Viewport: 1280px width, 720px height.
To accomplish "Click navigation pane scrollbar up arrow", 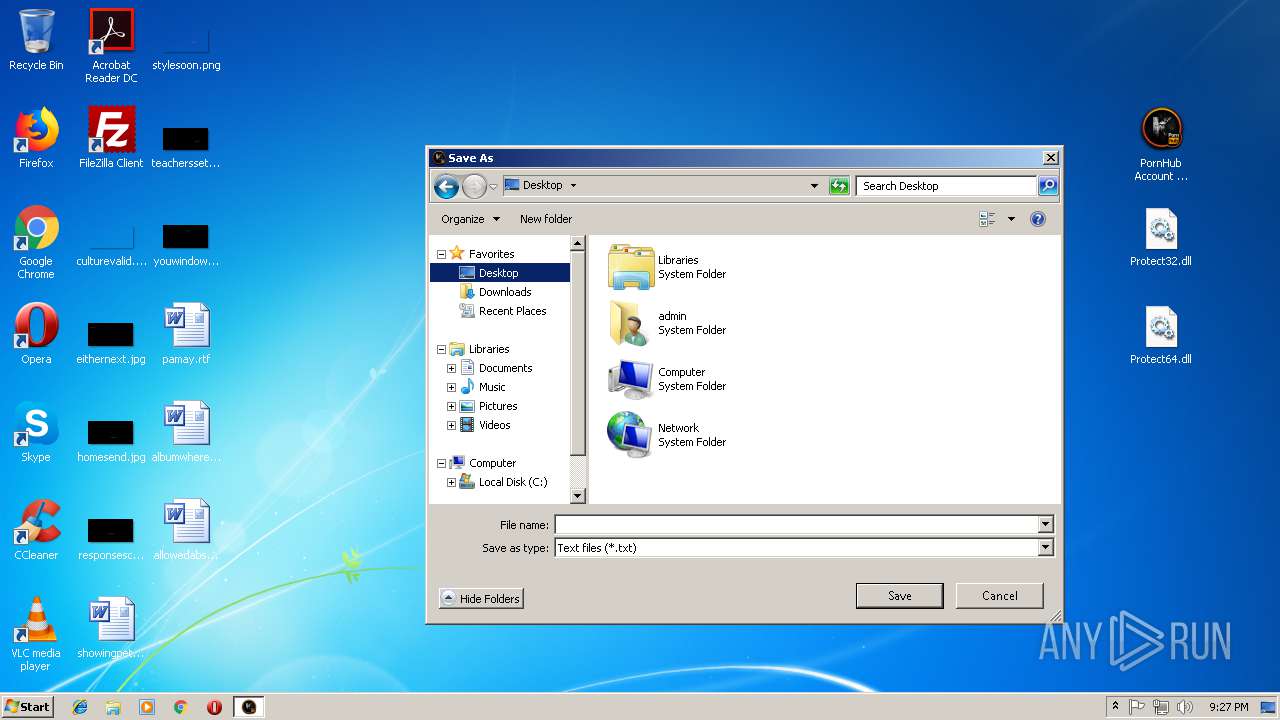I will coord(577,243).
